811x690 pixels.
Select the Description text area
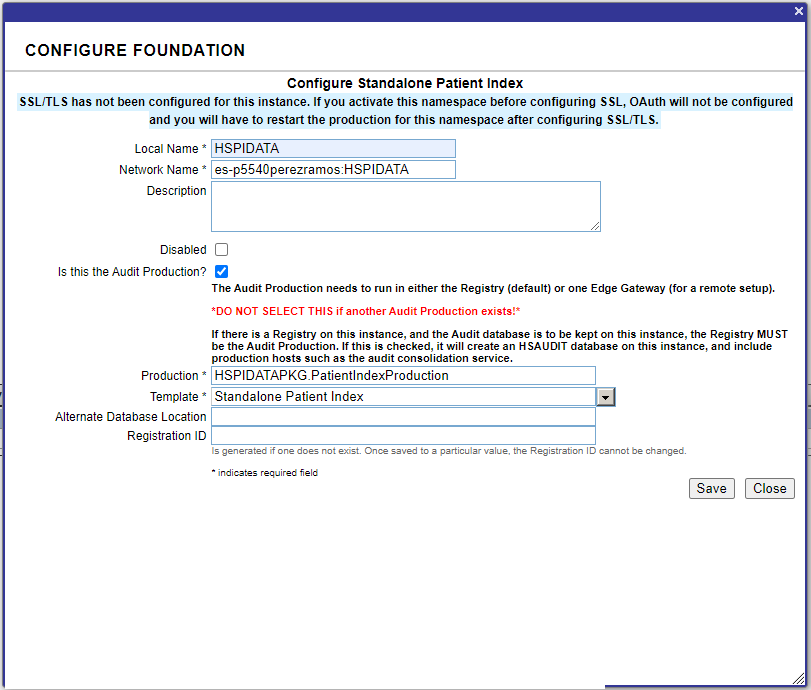point(405,206)
